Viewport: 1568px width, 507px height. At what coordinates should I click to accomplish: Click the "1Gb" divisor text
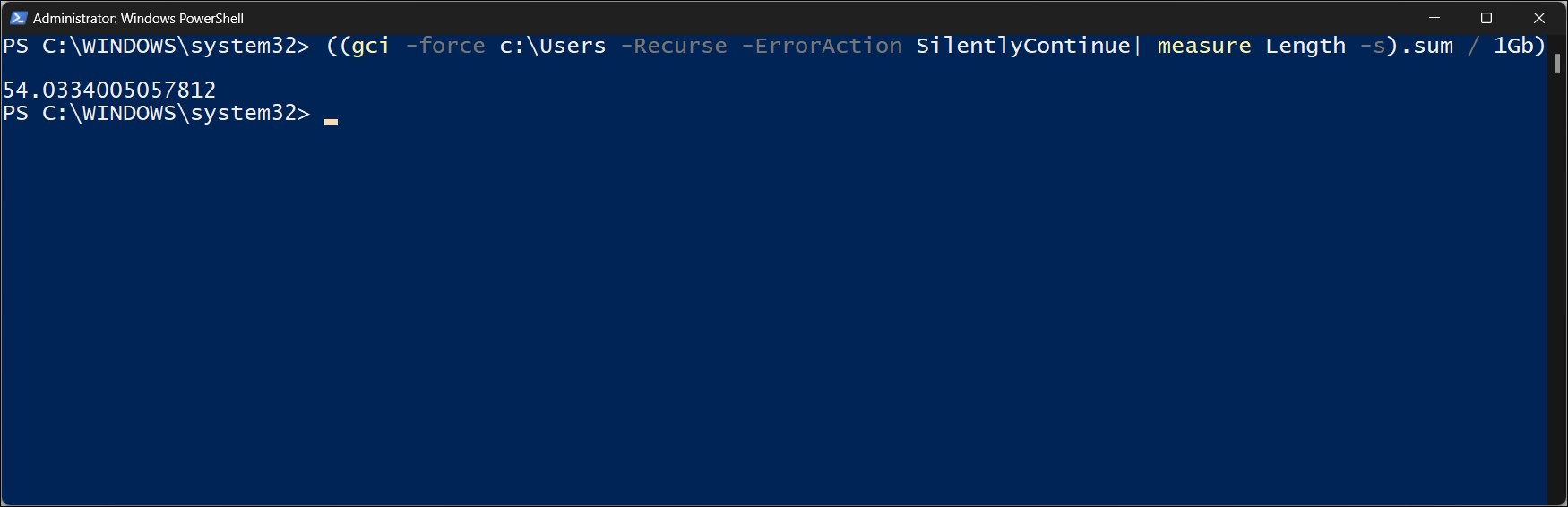pos(1512,46)
